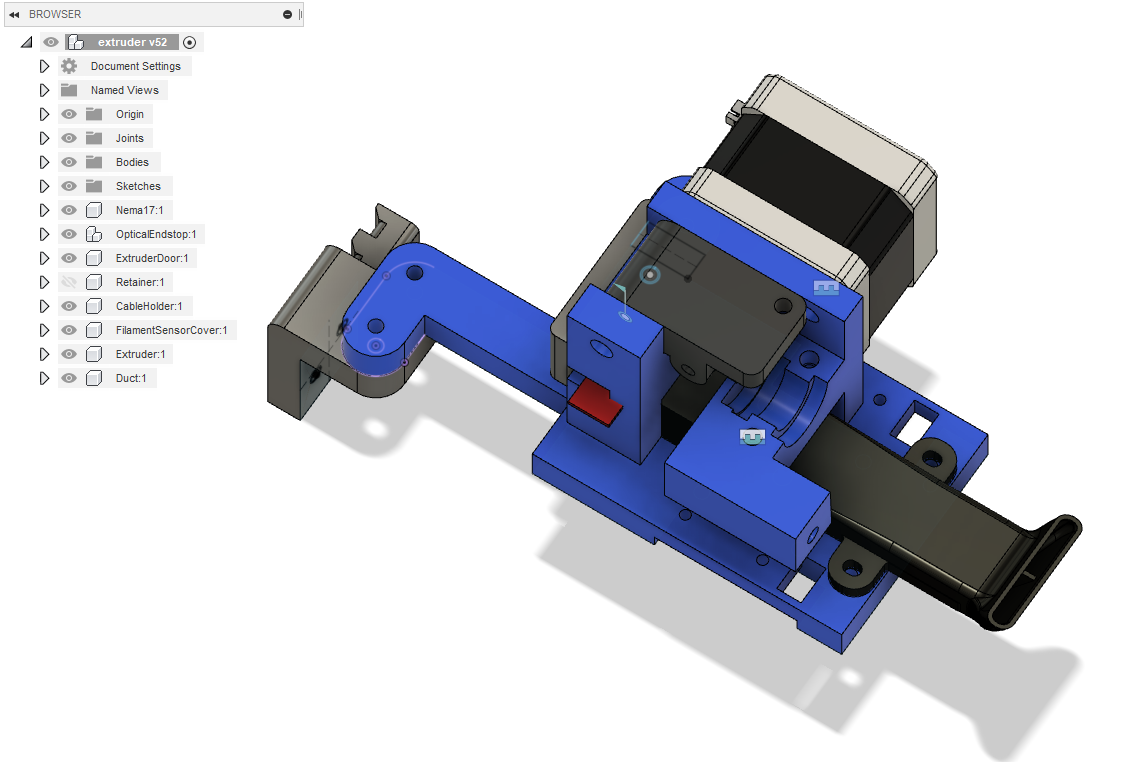Hide the OpticalEndstop:1 component
The image size is (1141, 762).
(69, 234)
